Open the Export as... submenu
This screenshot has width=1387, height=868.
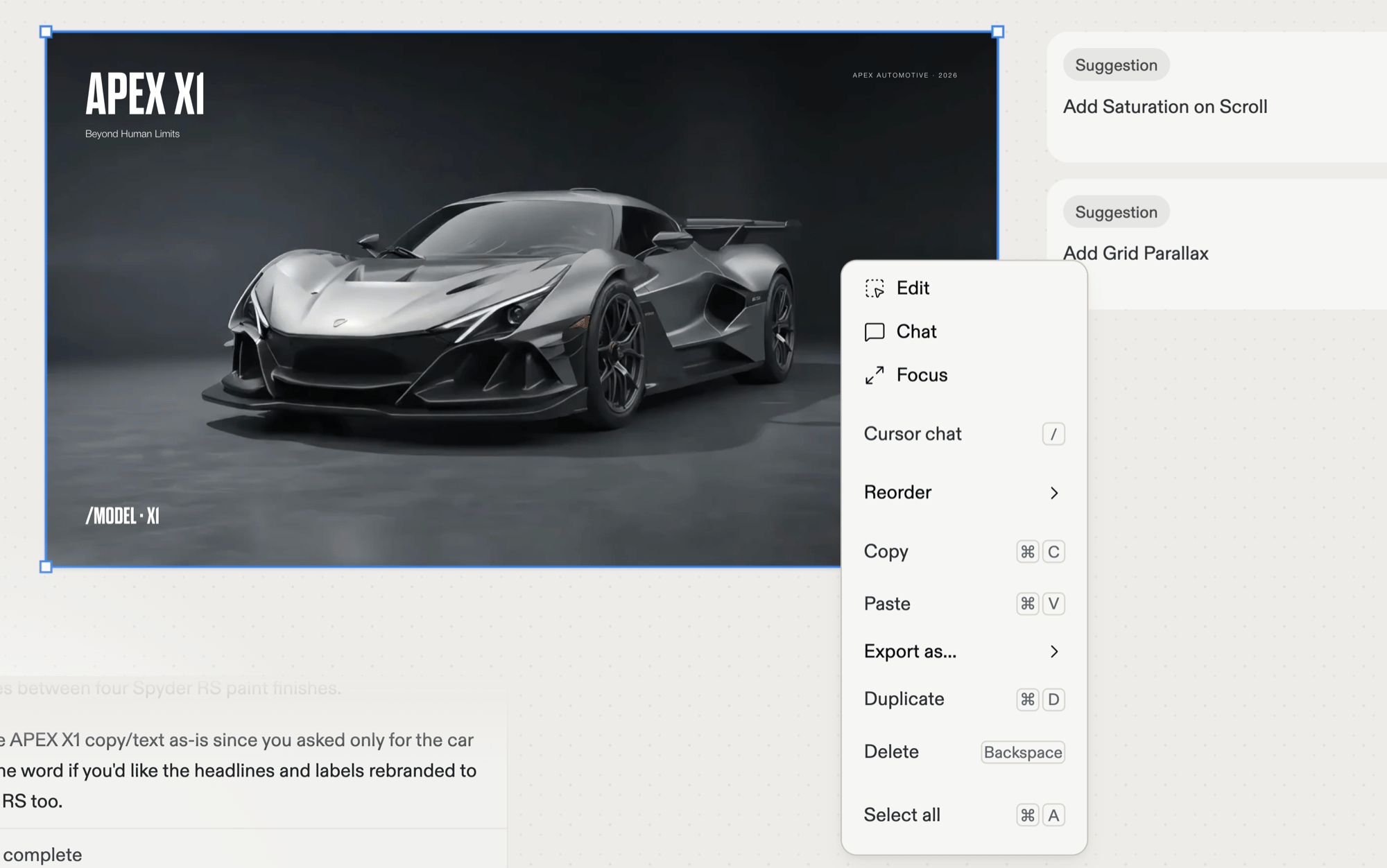coord(964,652)
